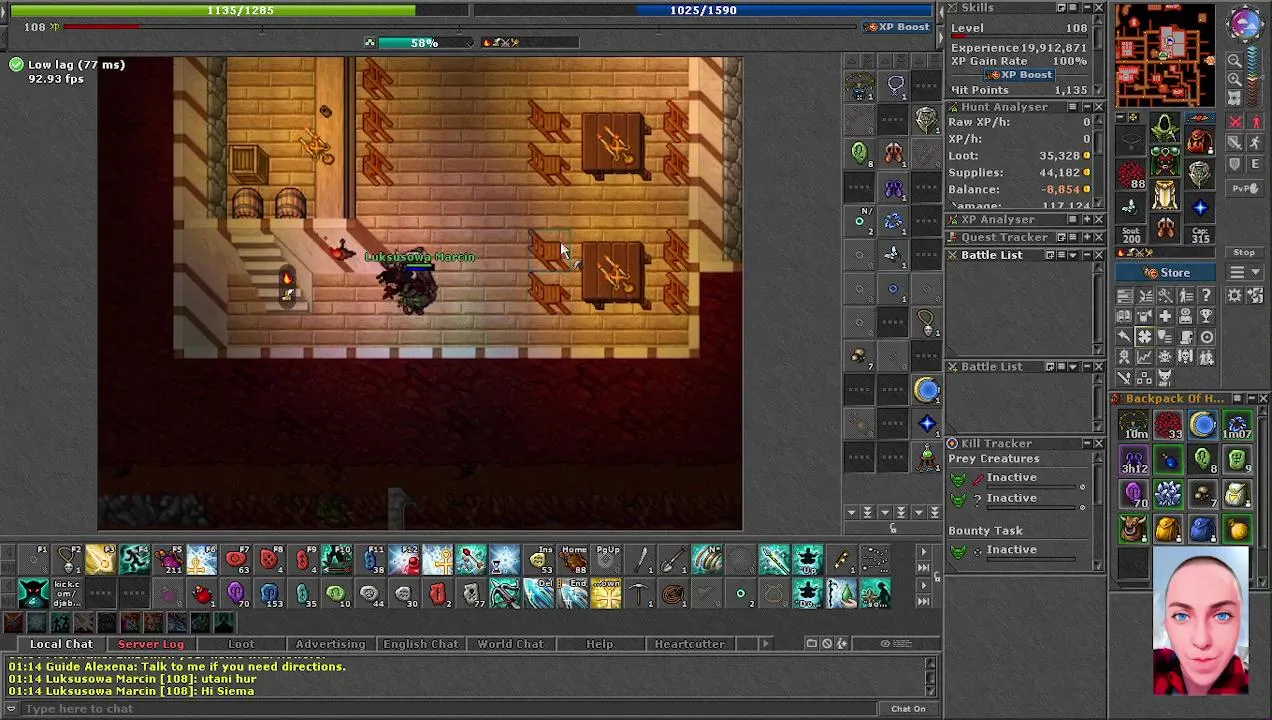Advance top action bar with right arrow
Image resolution: width=1272 pixels, height=720 pixels.
923,552
